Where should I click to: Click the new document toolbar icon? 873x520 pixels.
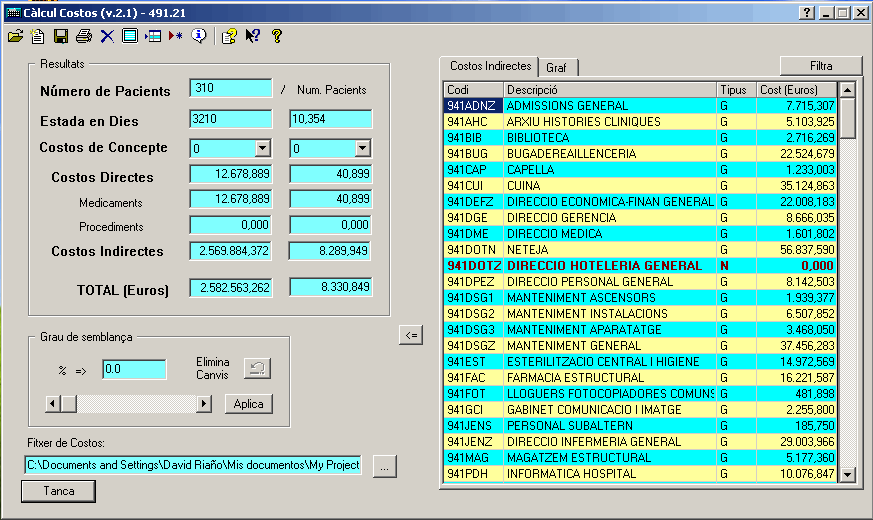coord(38,36)
